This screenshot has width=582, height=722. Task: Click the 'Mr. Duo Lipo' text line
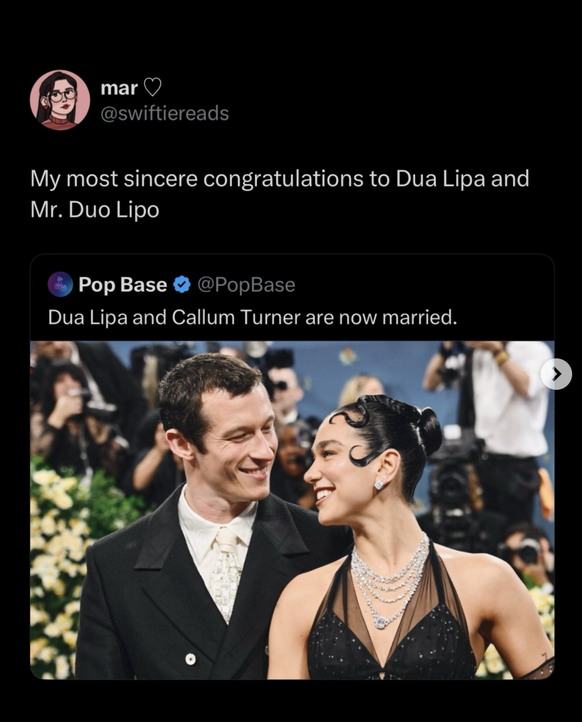(95, 210)
